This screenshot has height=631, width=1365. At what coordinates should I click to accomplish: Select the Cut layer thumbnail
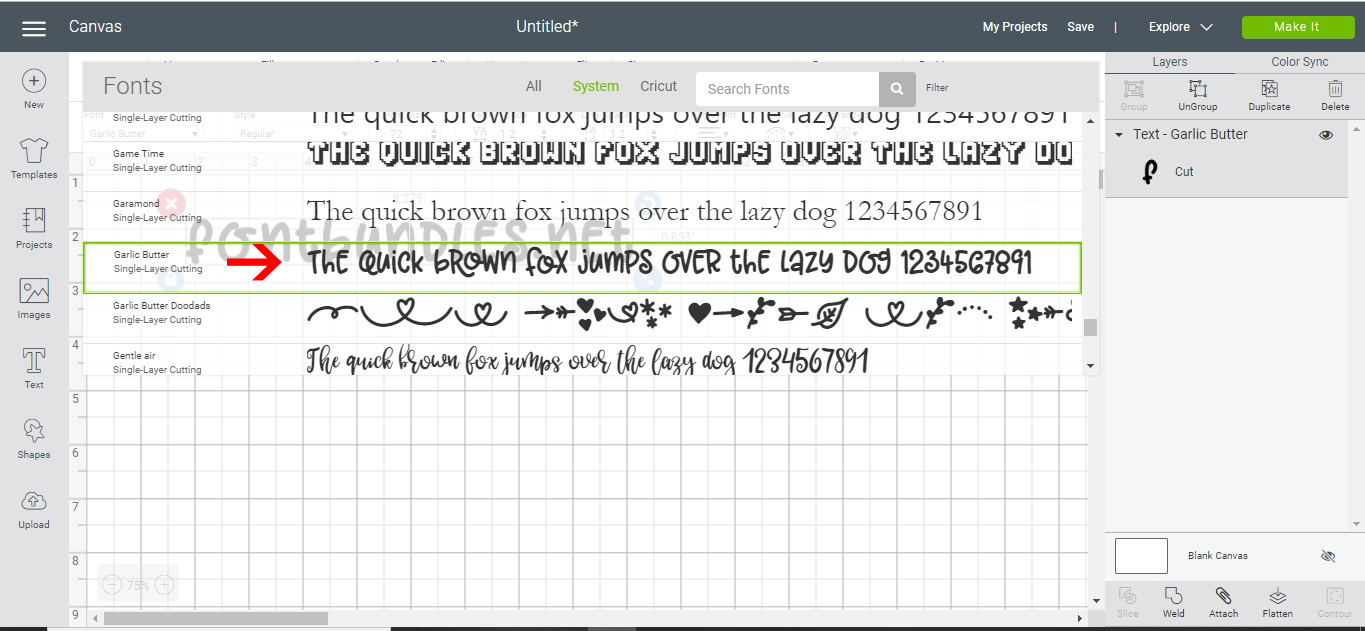pos(1150,172)
